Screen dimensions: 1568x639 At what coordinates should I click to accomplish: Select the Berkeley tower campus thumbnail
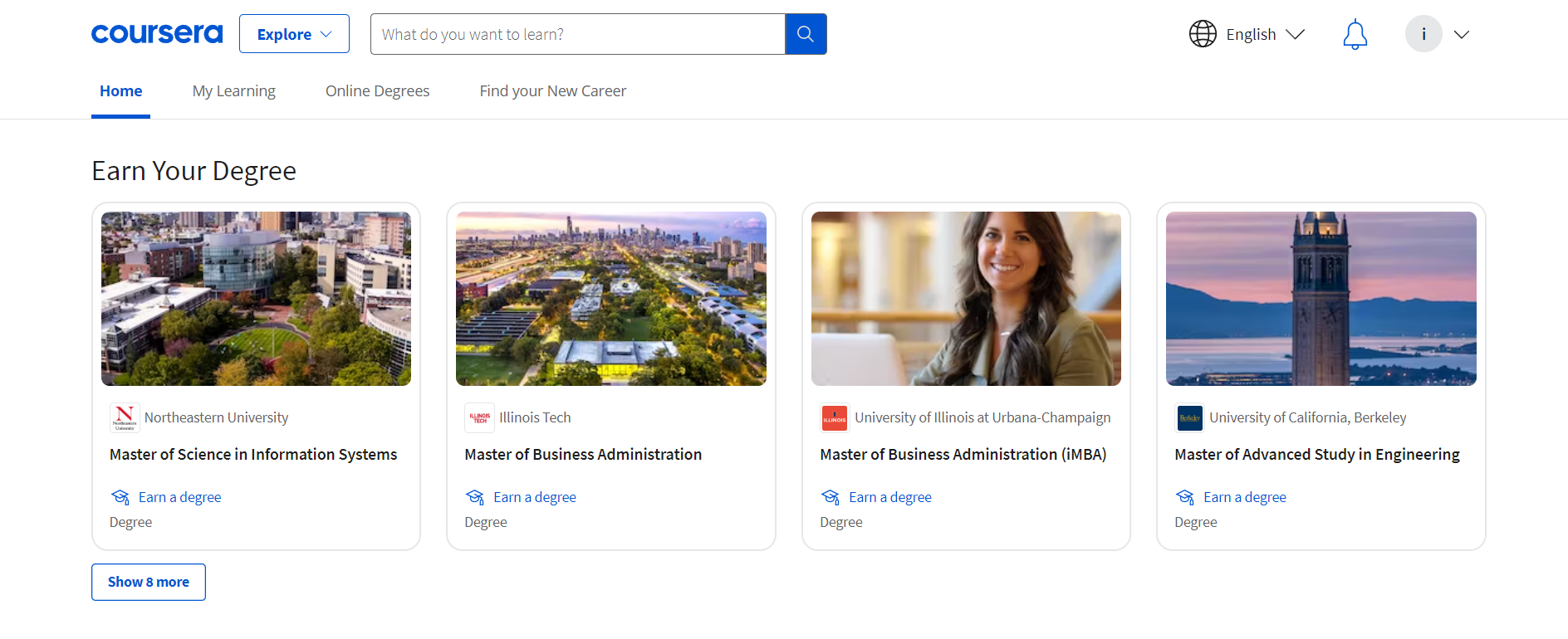[1321, 299]
